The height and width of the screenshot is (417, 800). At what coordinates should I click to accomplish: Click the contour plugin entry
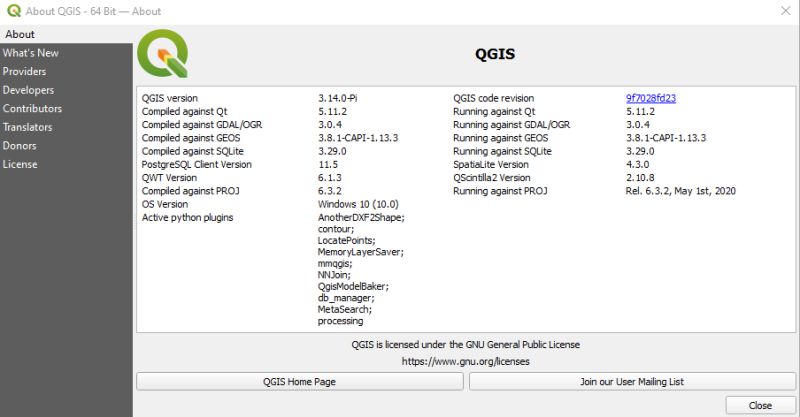point(336,229)
